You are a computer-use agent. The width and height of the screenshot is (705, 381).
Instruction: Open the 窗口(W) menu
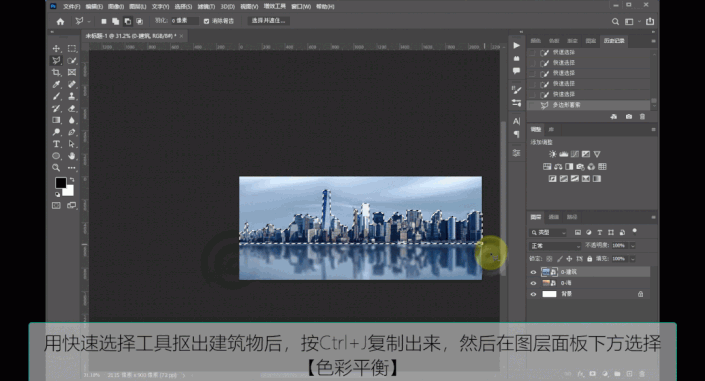point(301,7)
